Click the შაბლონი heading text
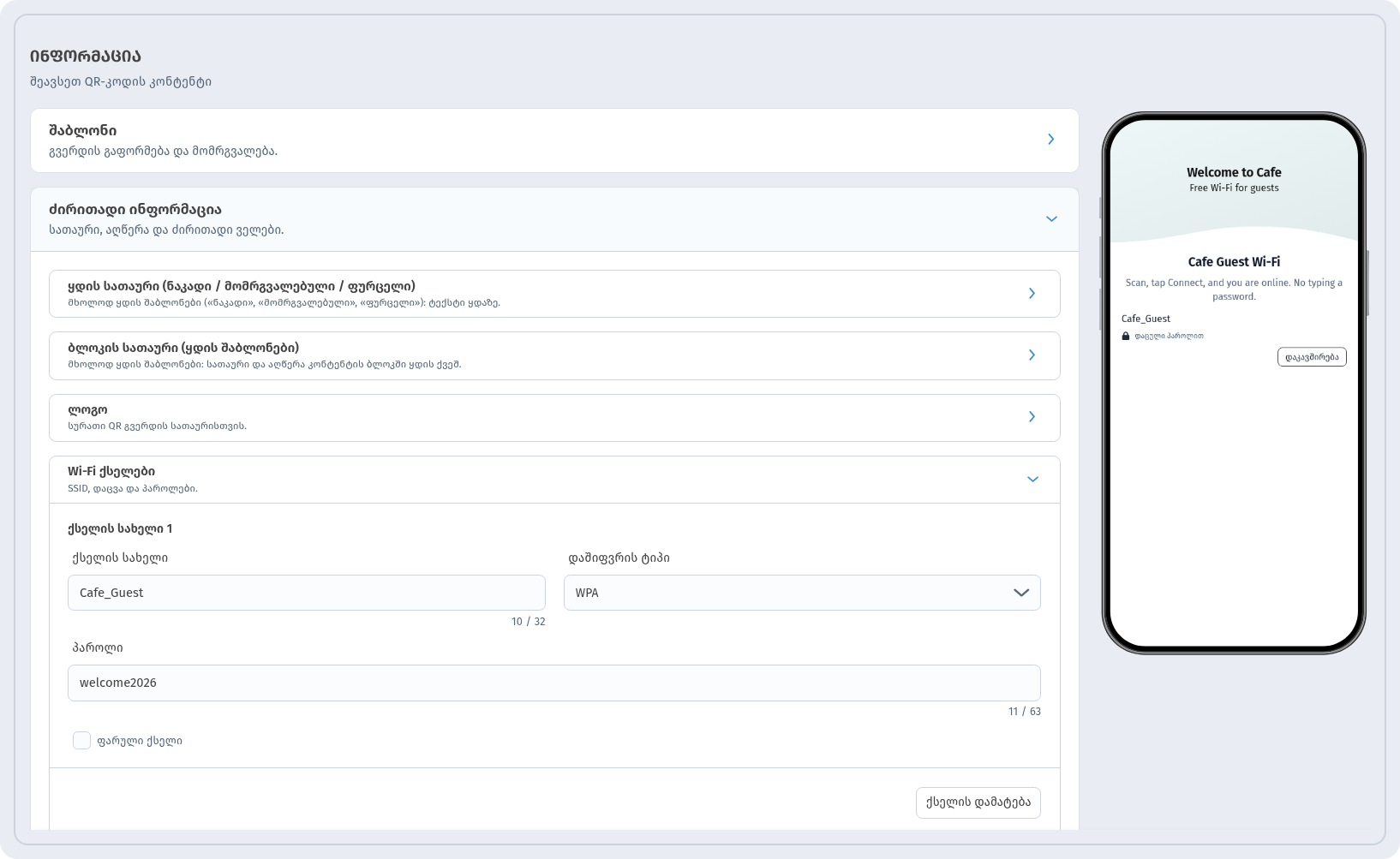Screen dimensions: 1400x859 83,131
